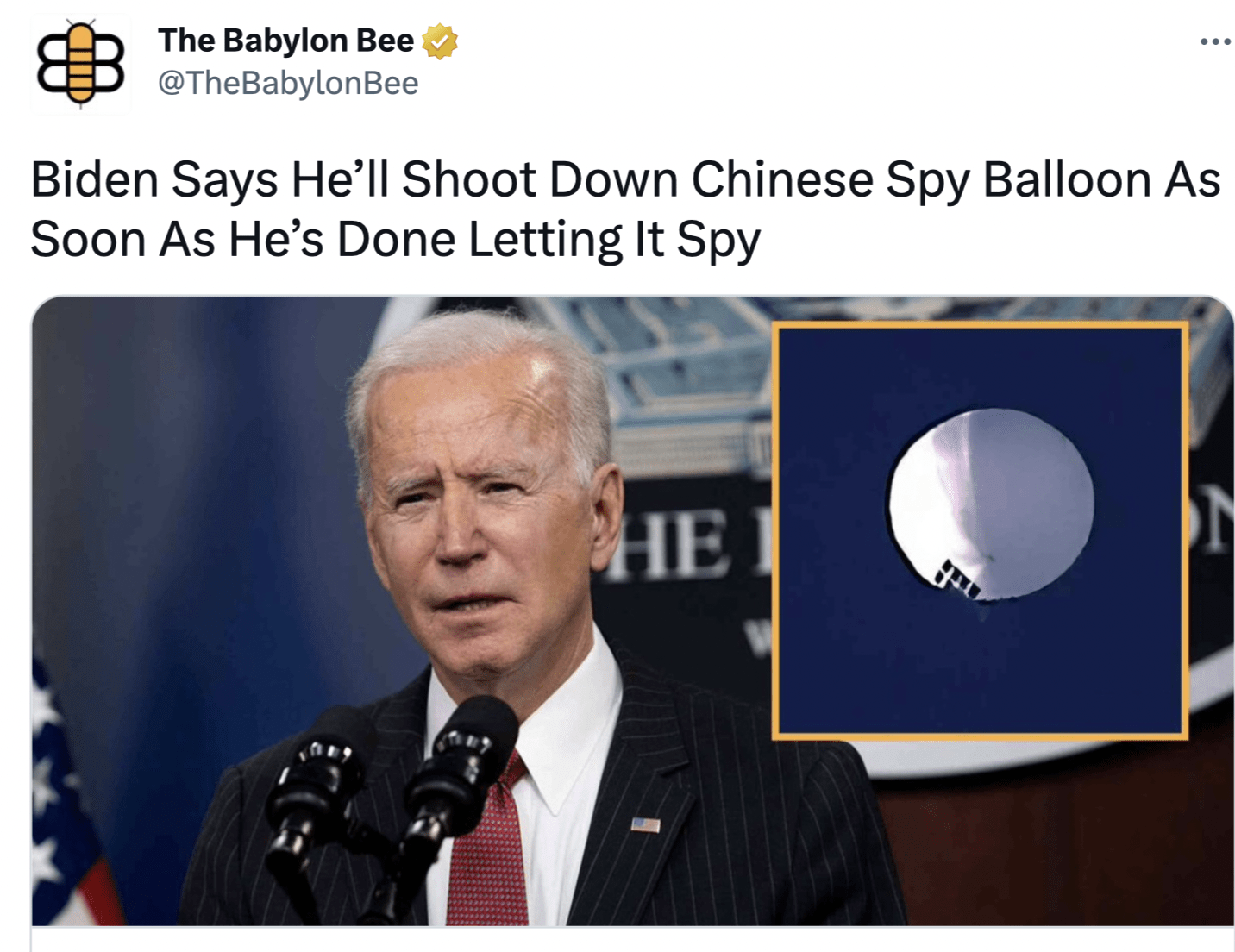Click the line "Soon As He's Done Letting It Spy"
The image size is (1235, 952).
point(396,239)
